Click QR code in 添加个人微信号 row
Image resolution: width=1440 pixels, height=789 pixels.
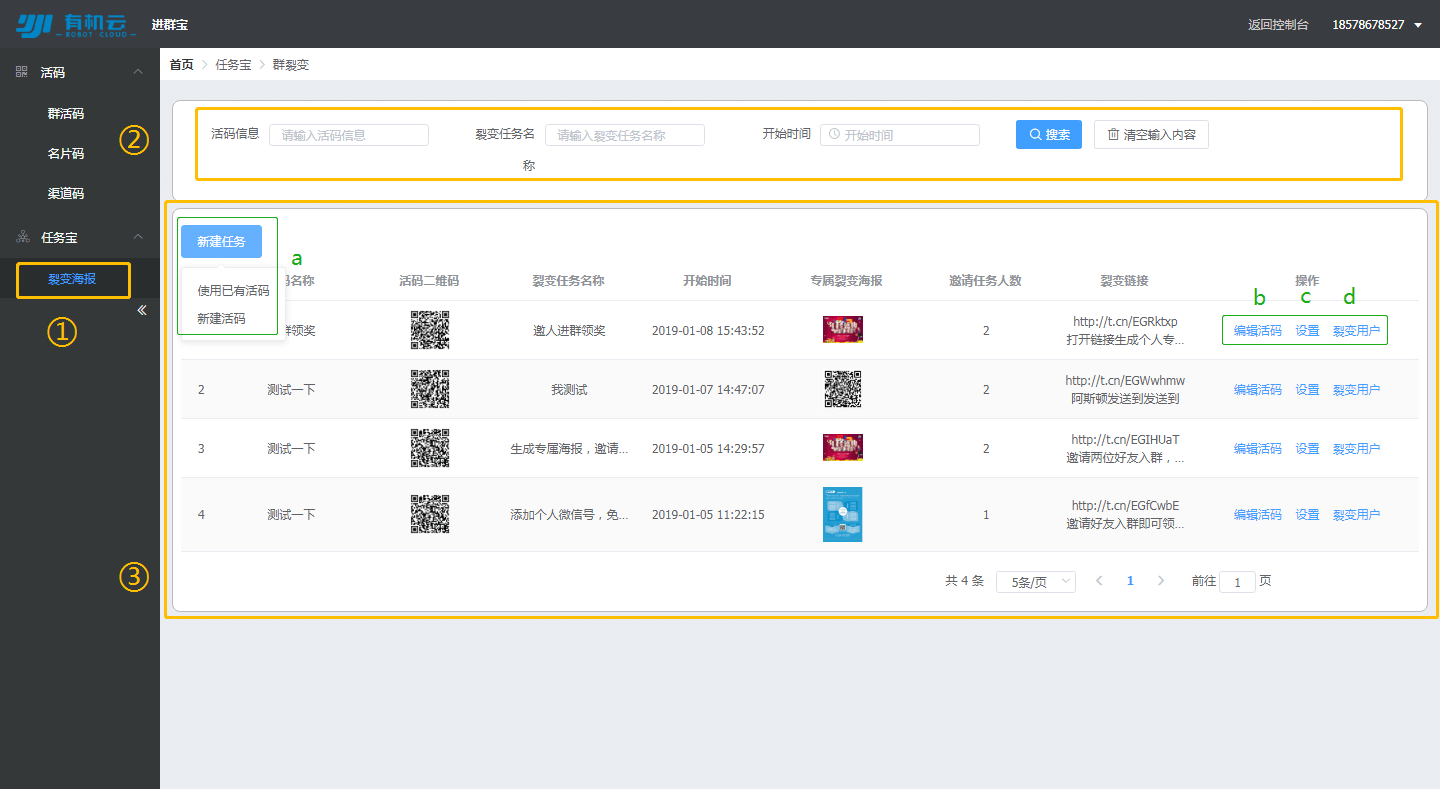pos(430,514)
